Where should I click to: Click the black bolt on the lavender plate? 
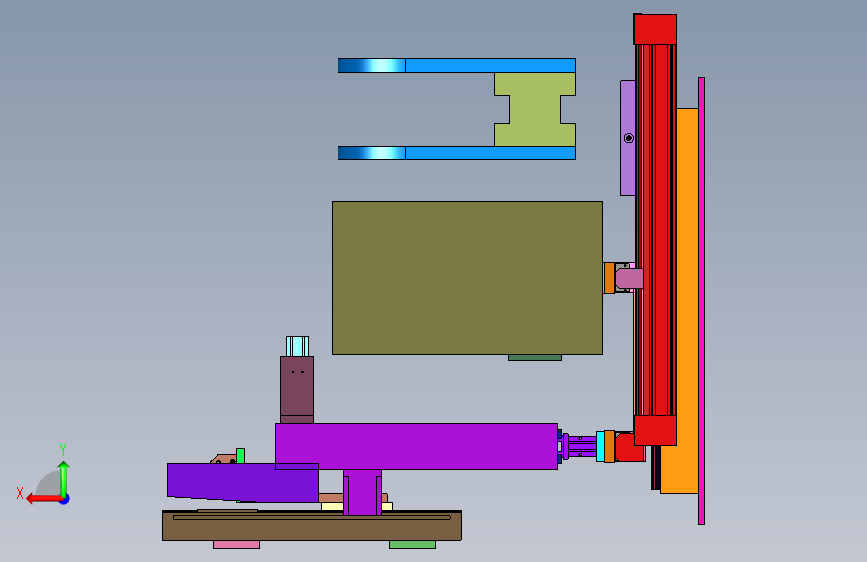coord(629,138)
